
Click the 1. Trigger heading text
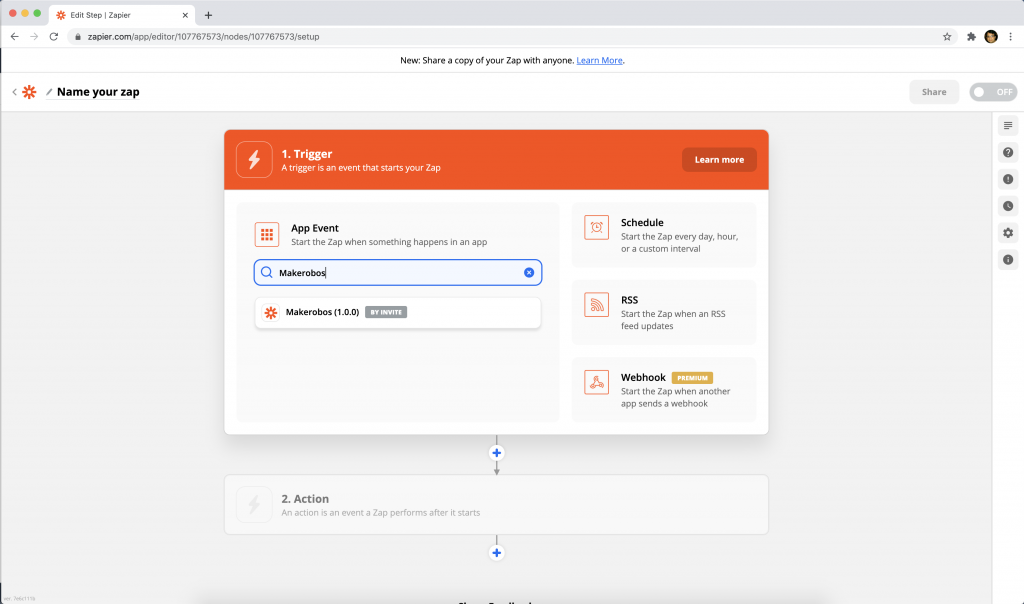(307, 154)
